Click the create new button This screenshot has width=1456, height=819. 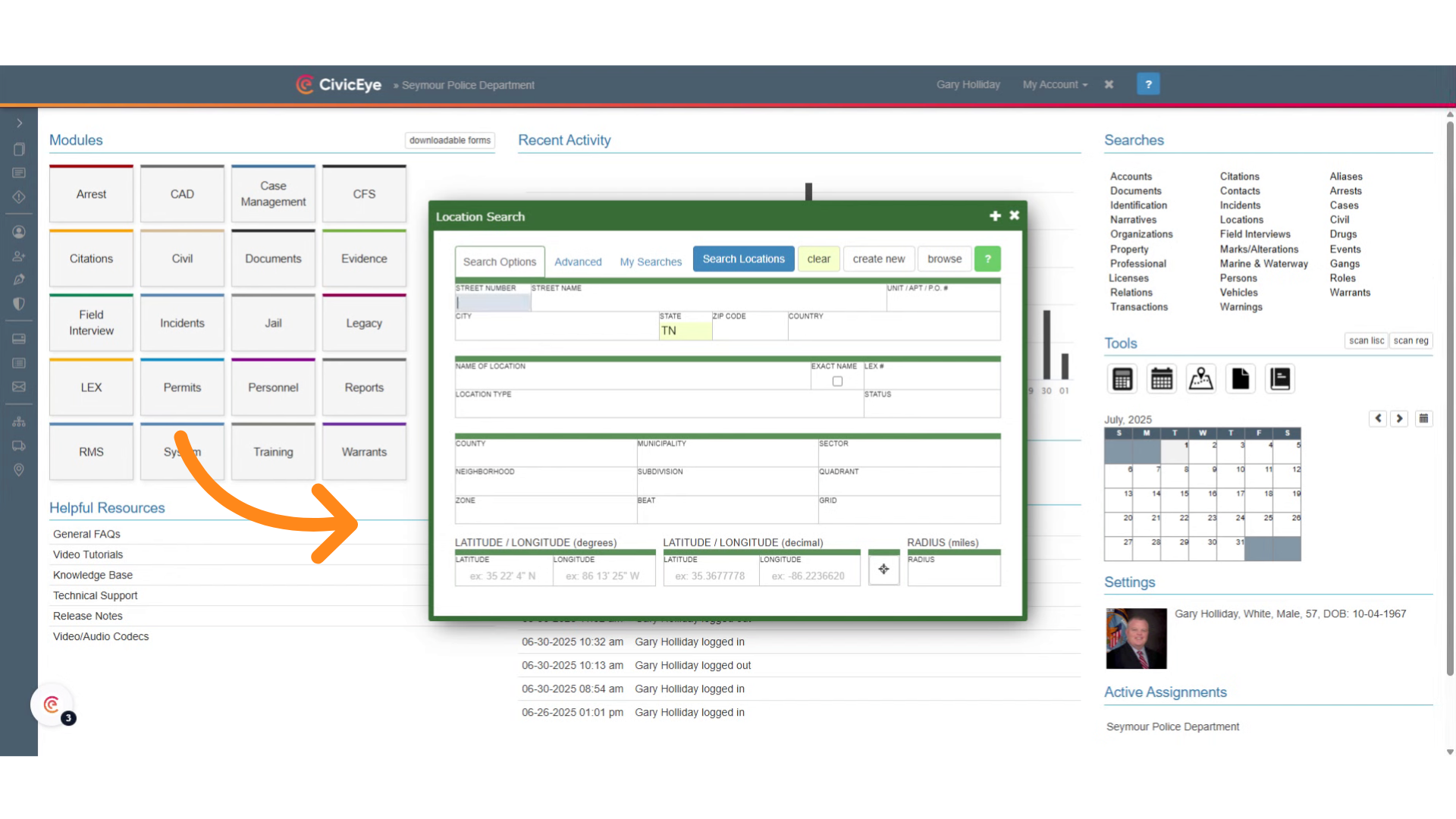(x=879, y=259)
